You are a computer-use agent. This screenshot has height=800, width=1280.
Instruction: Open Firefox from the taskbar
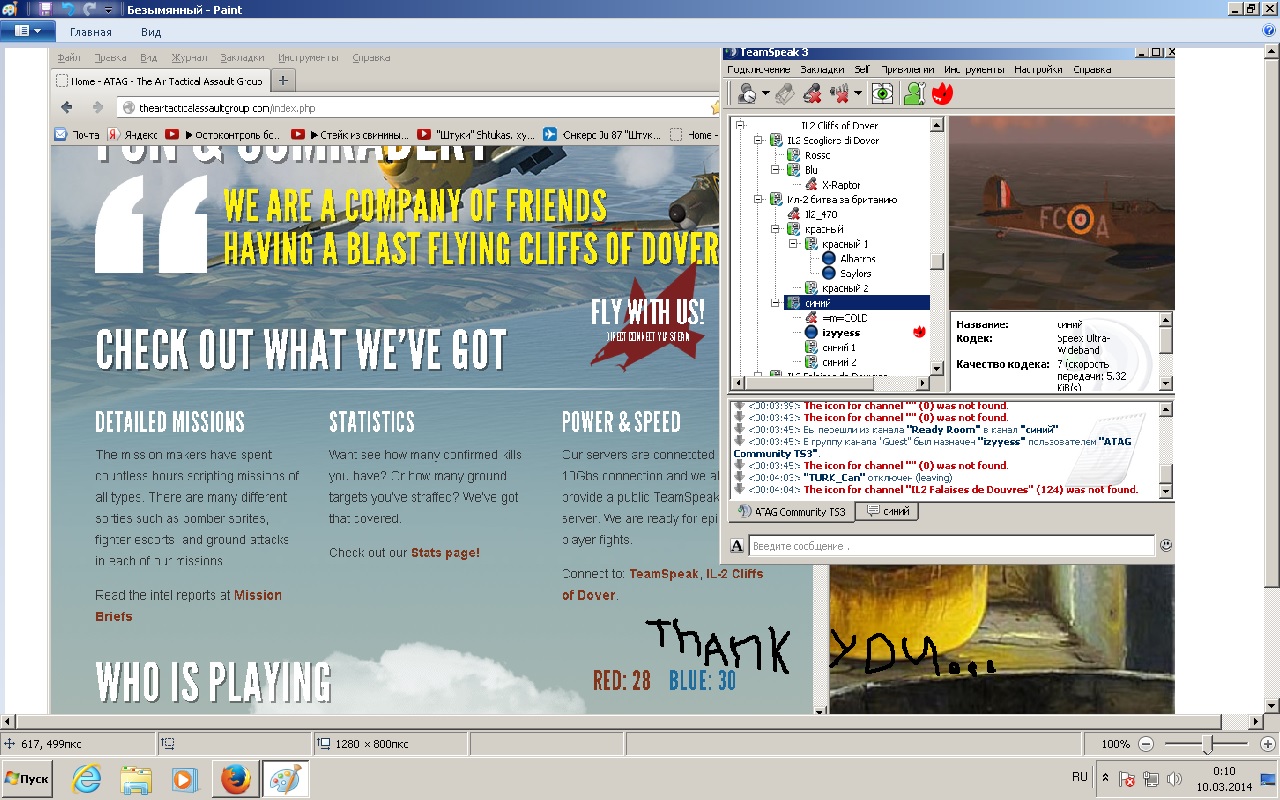pyautogui.click(x=236, y=779)
